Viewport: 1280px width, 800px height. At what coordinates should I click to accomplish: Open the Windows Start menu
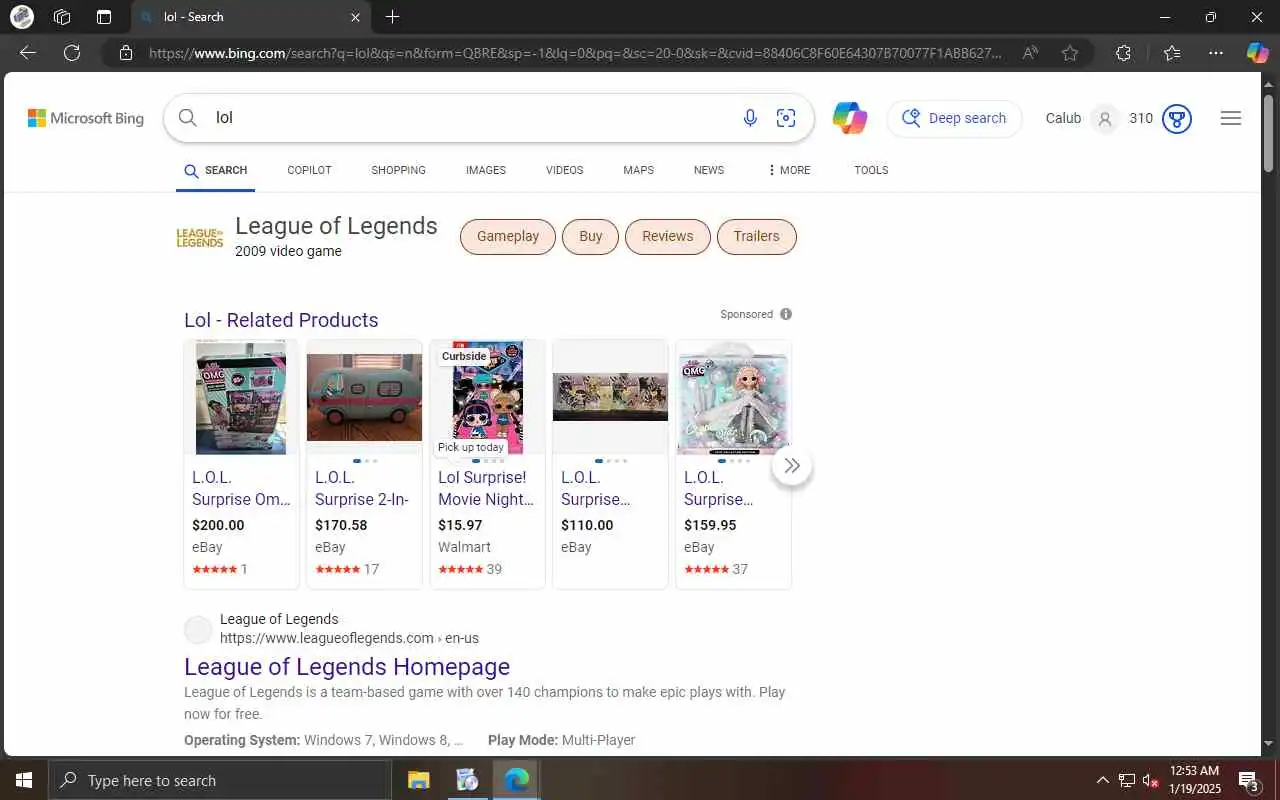click(23, 780)
